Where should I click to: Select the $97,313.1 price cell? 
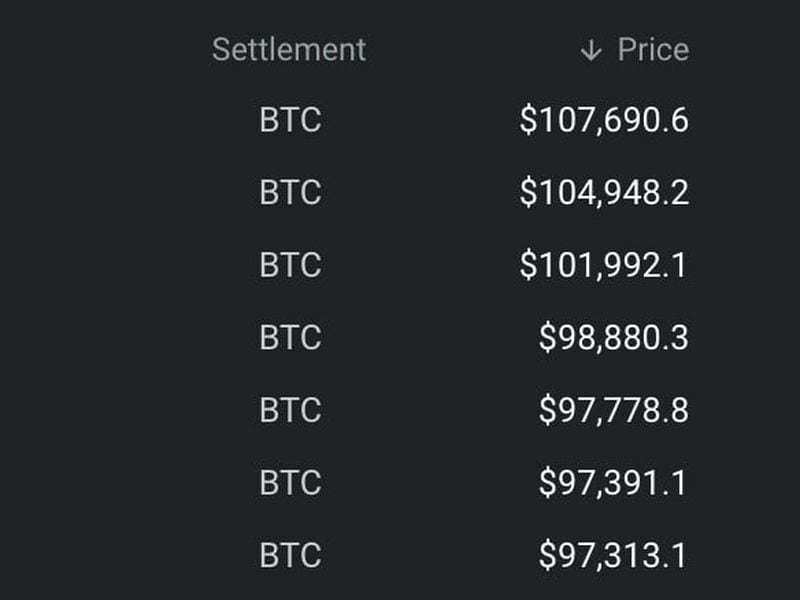[x=613, y=556]
